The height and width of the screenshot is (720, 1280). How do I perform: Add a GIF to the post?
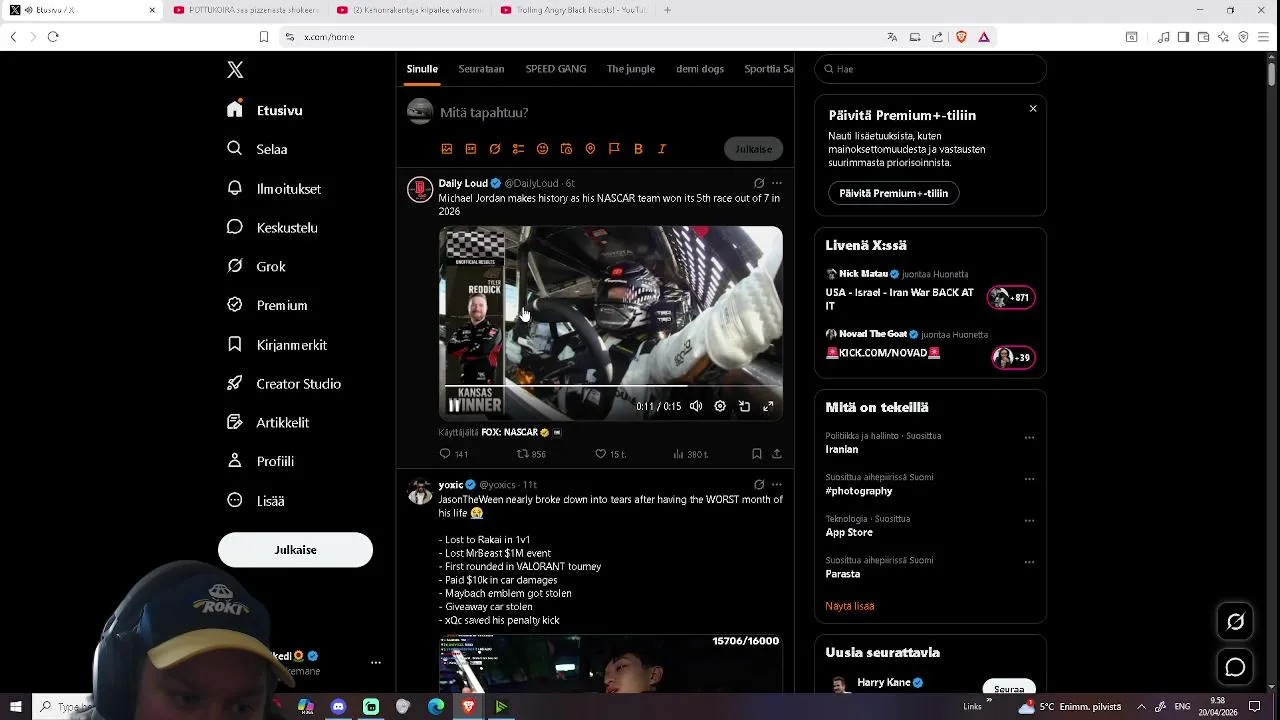point(471,149)
